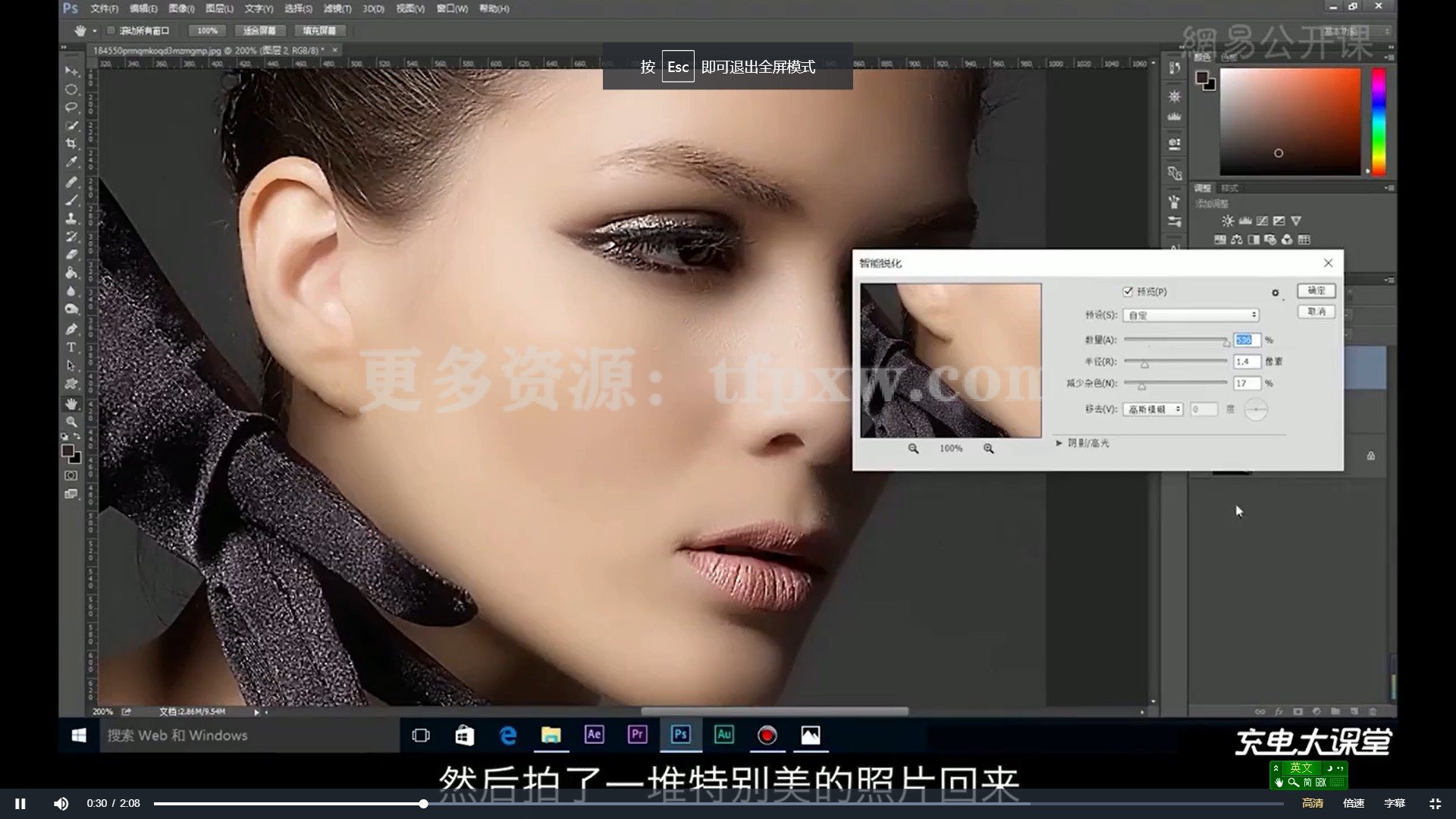
Task: Open the 移去(V) blur removal dropdown
Action: [x=1153, y=409]
